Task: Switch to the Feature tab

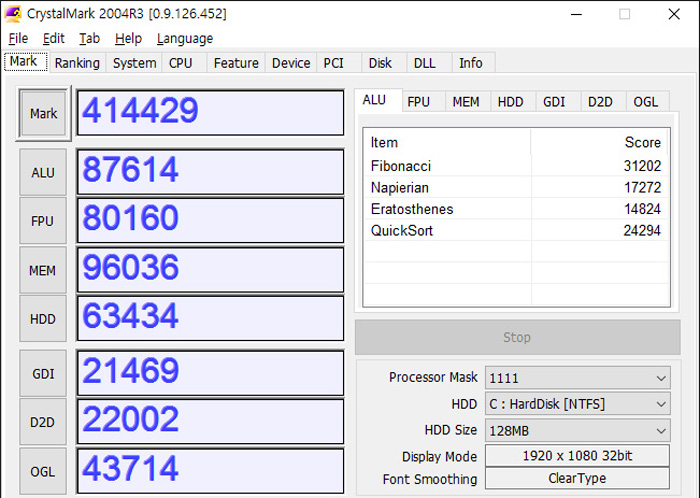Action: click(236, 63)
